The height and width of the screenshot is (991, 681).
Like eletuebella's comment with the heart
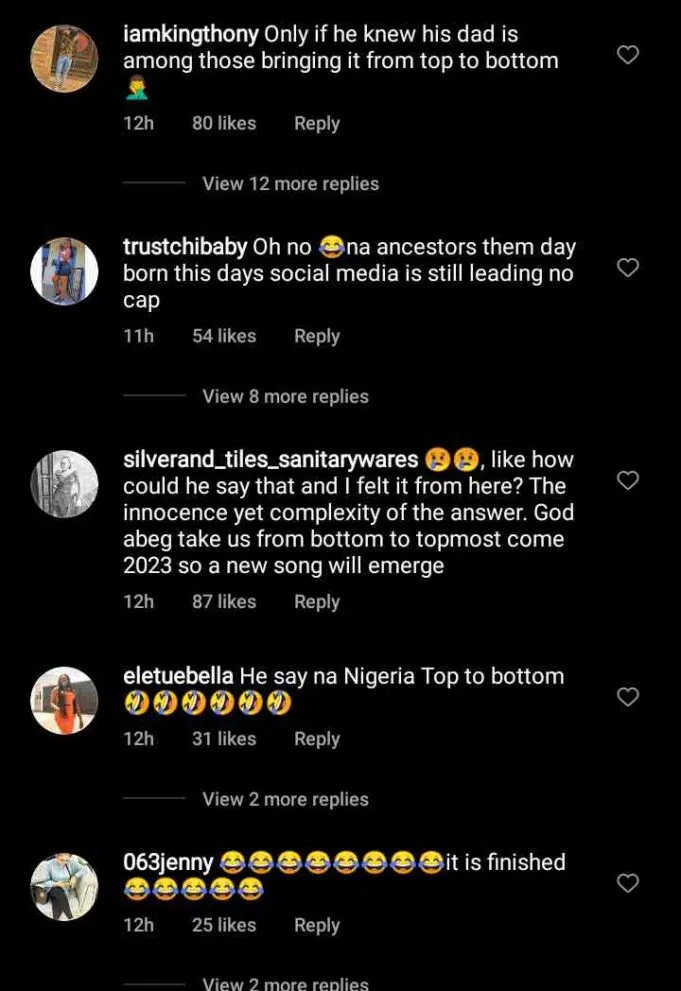click(x=627, y=697)
